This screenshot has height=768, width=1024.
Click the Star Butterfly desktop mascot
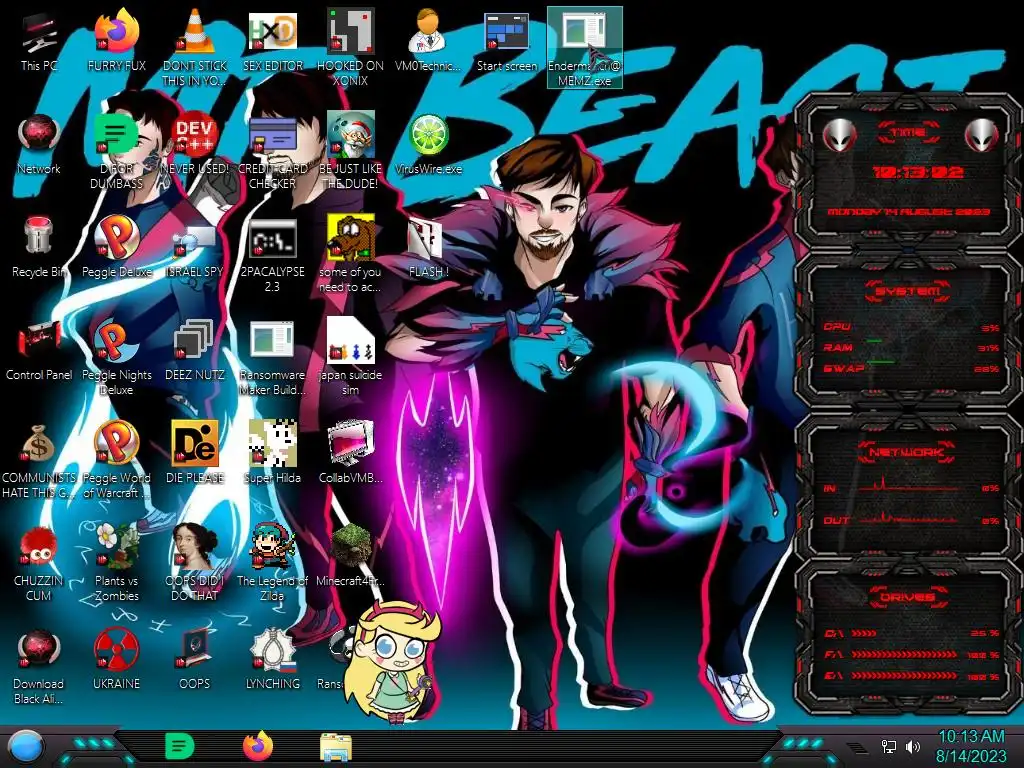[392, 661]
